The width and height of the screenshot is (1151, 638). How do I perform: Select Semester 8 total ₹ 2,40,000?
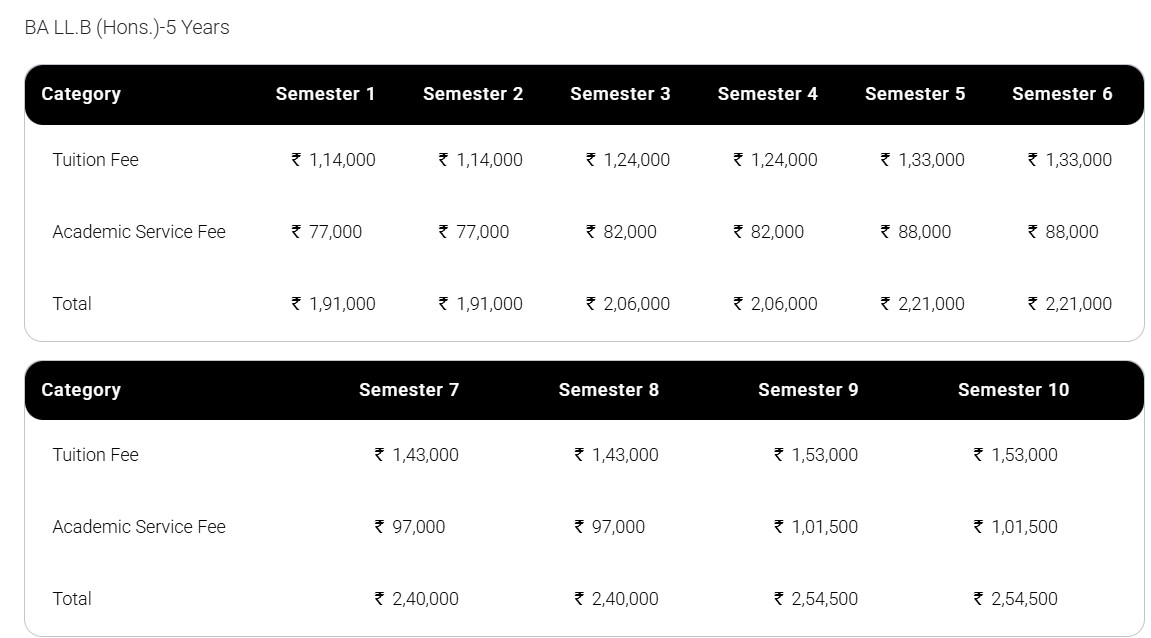(616, 599)
